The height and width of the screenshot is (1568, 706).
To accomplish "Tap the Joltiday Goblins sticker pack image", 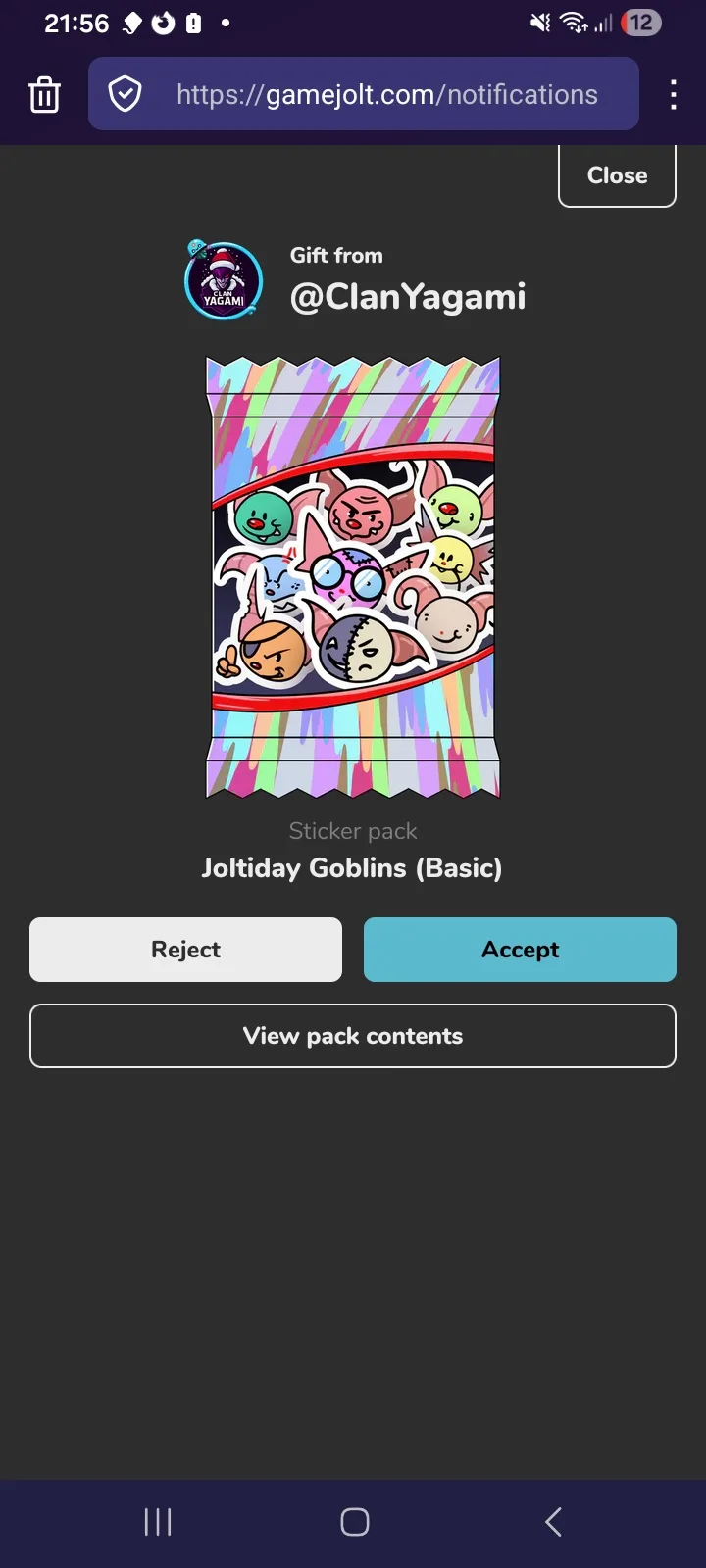I will (353, 577).
